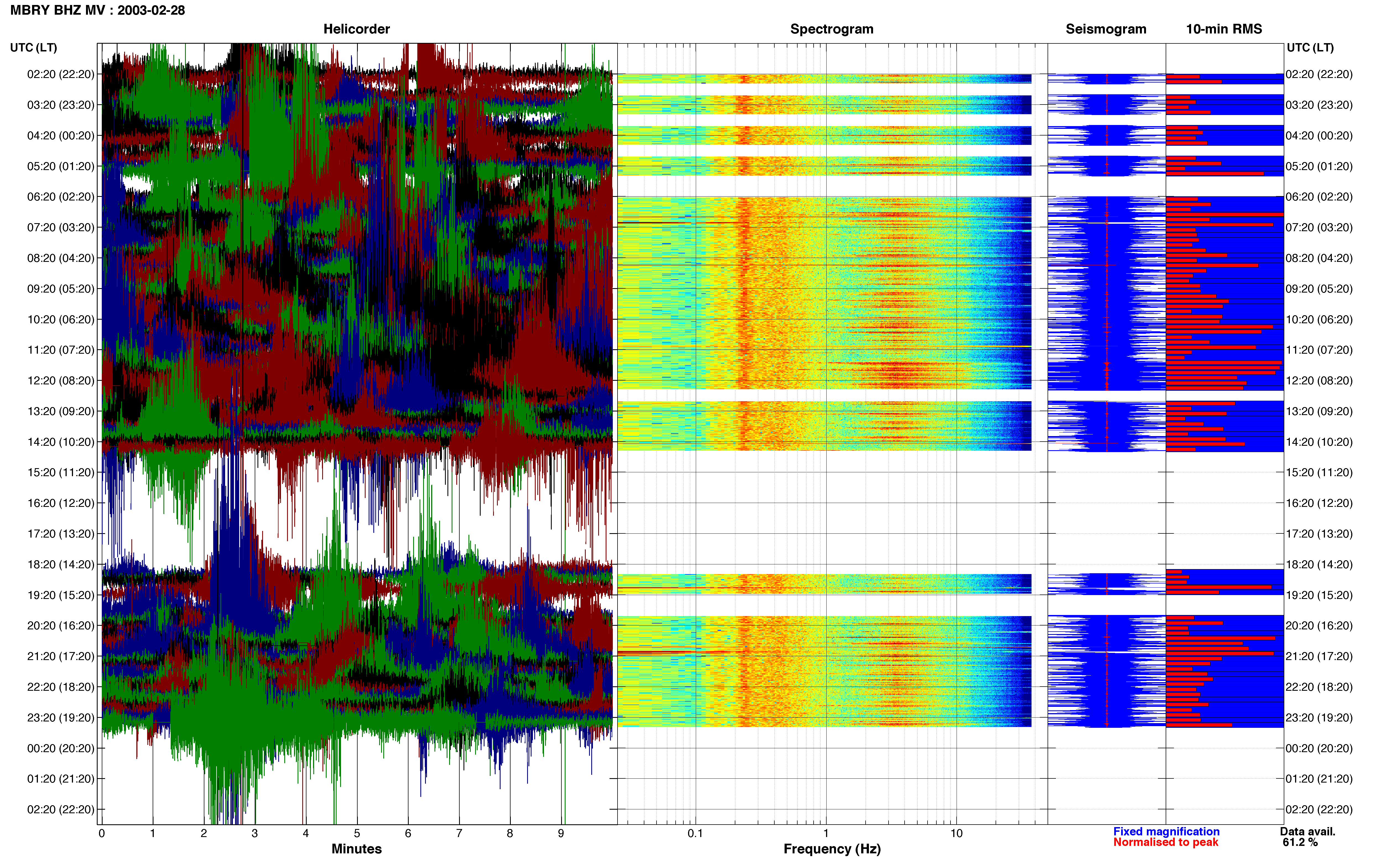
Task: Click the Minutes axis tick 4
Action: pos(306,833)
